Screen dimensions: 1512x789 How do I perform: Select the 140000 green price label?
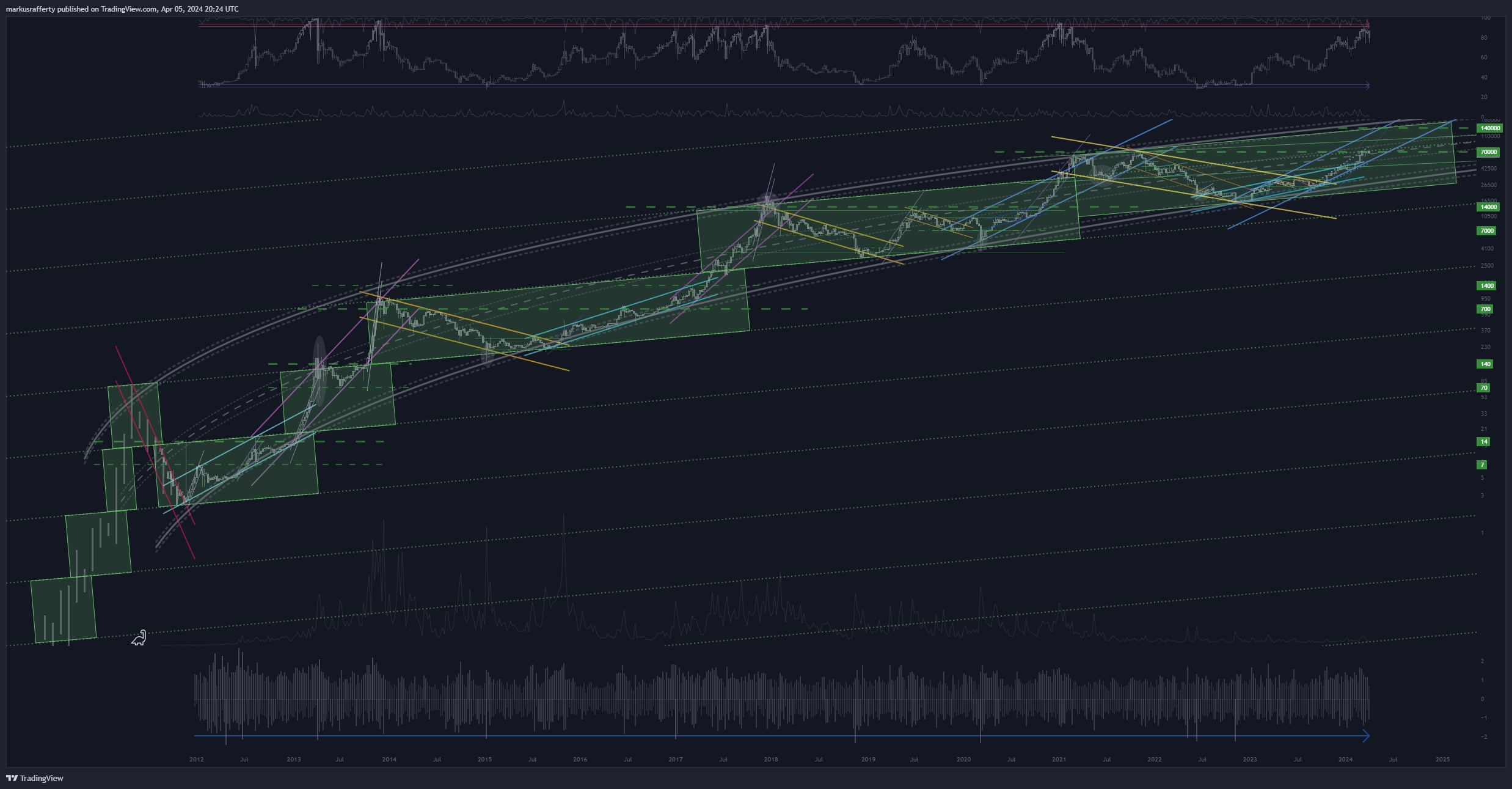point(1489,128)
